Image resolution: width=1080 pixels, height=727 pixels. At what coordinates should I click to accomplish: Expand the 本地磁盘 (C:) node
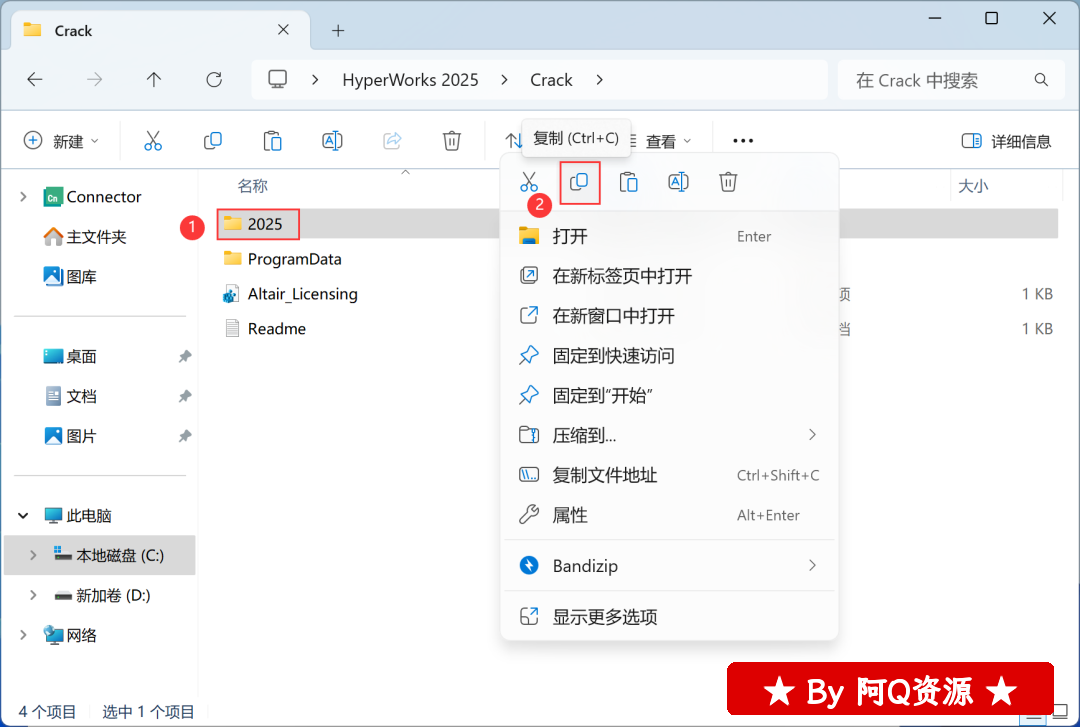tap(33, 555)
